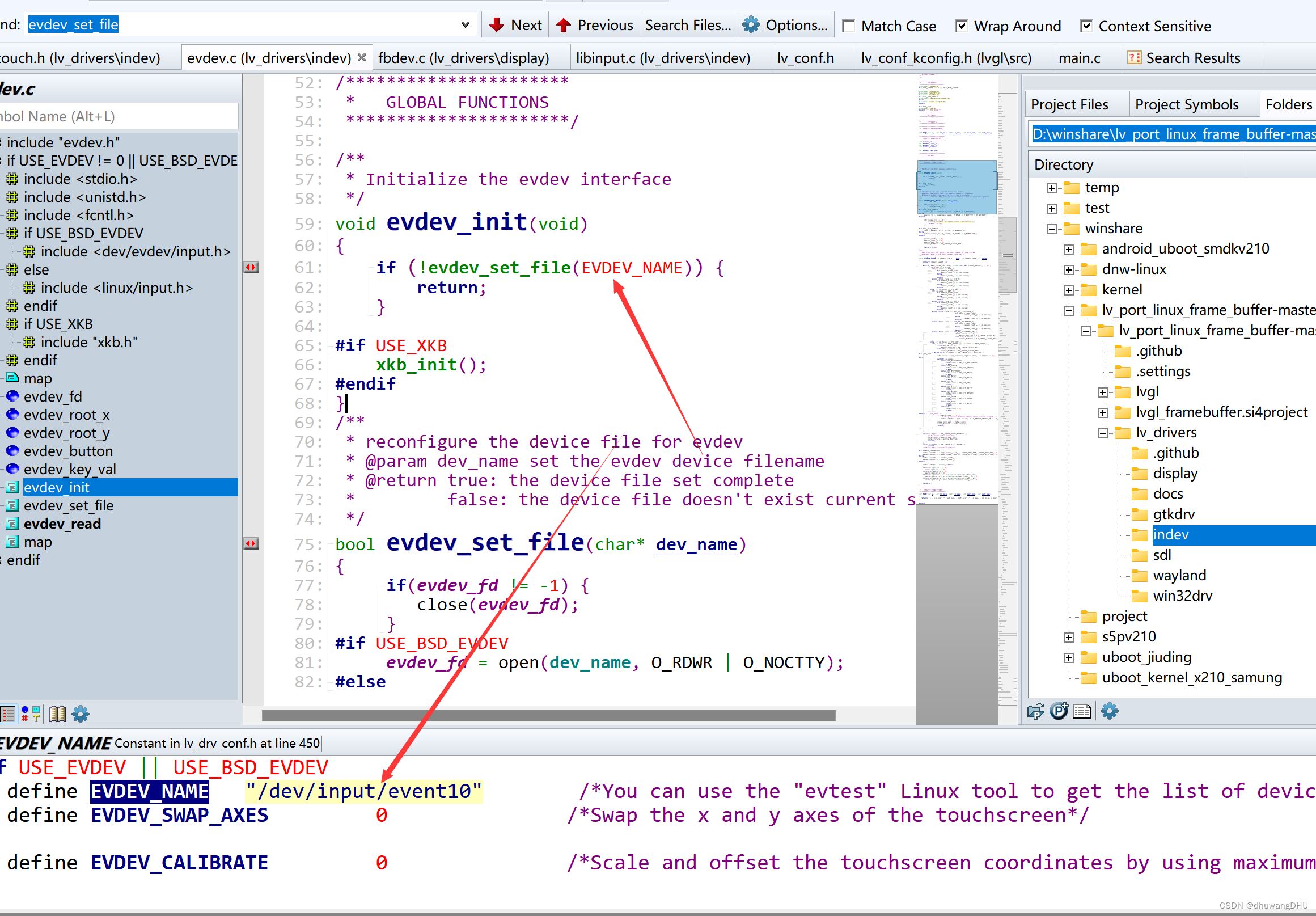
Task: Click the symbol name filter field
Action: (118, 116)
